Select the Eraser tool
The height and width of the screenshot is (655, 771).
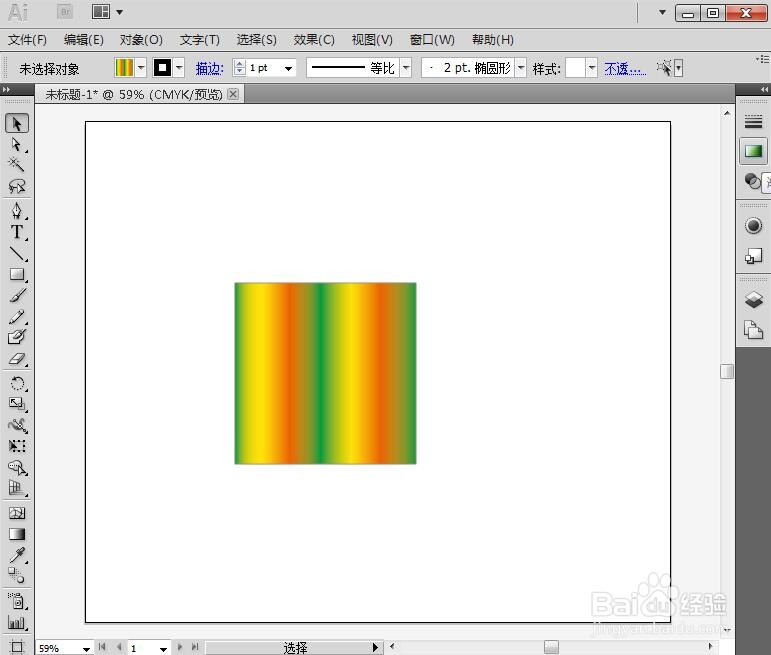tap(17, 359)
